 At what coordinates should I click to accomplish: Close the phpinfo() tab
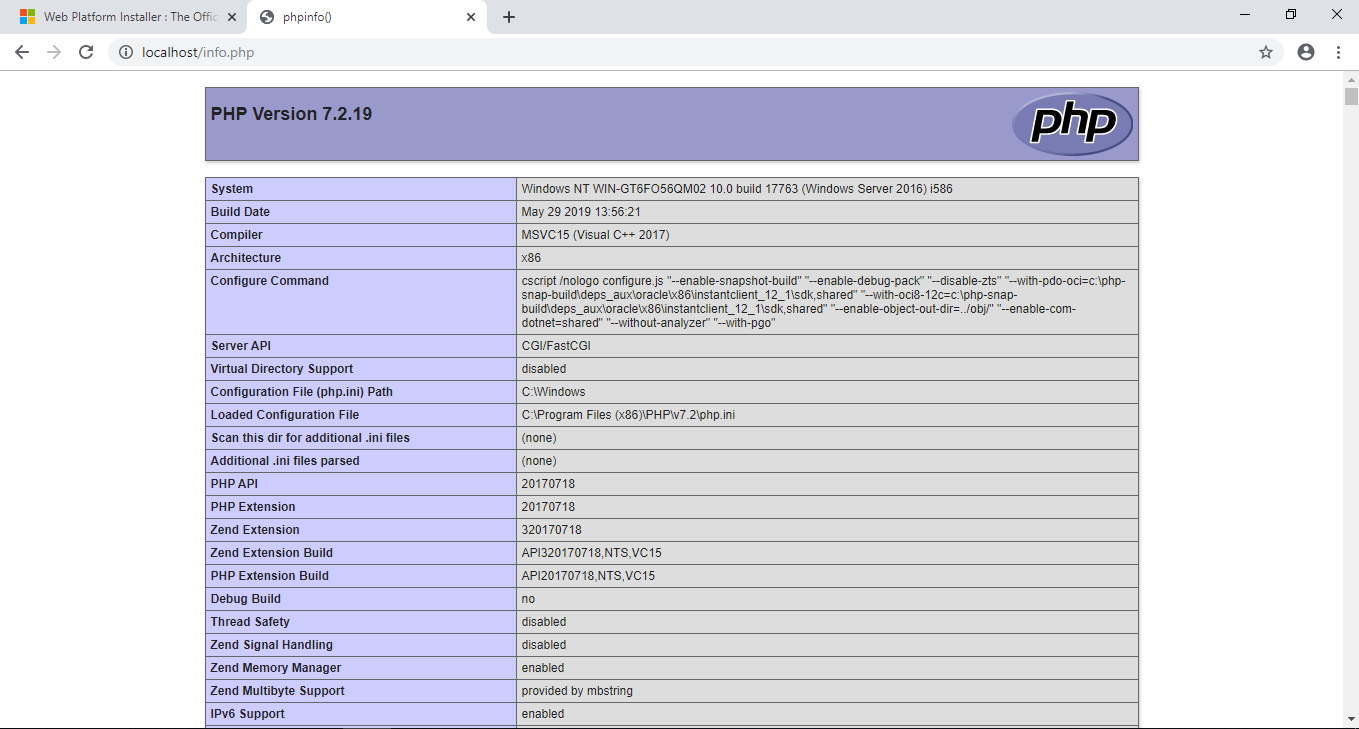tap(471, 17)
